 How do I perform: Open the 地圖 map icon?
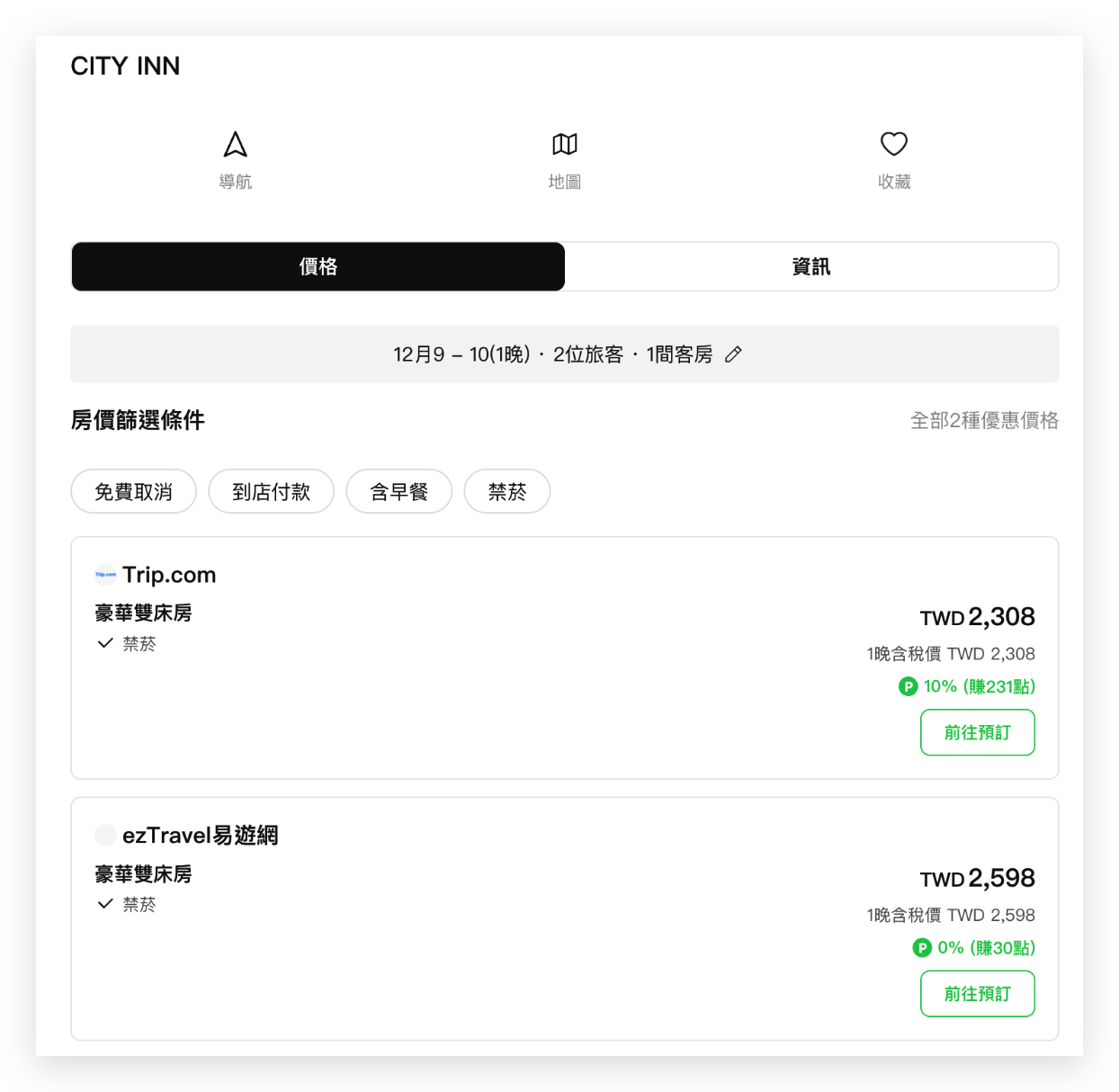pyautogui.click(x=564, y=144)
